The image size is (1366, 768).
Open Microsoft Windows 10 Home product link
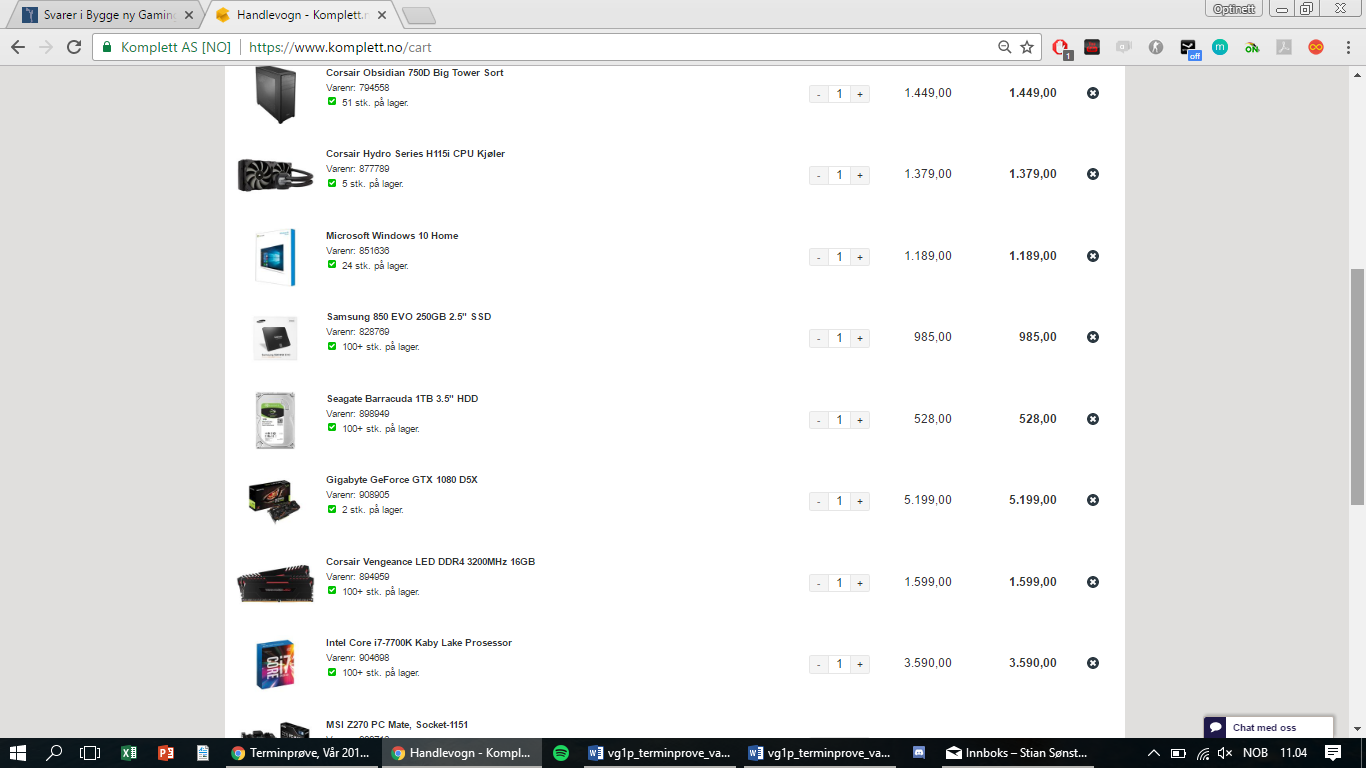(392, 236)
